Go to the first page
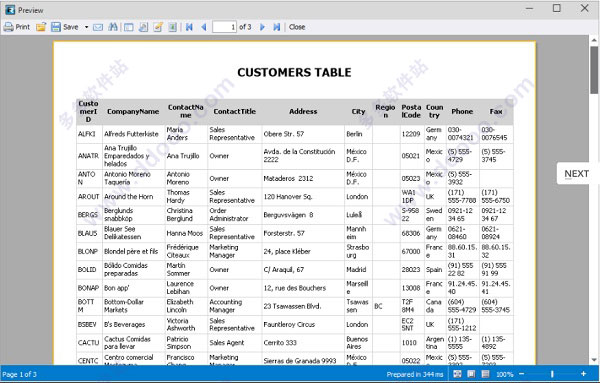 pyautogui.click(x=189, y=27)
